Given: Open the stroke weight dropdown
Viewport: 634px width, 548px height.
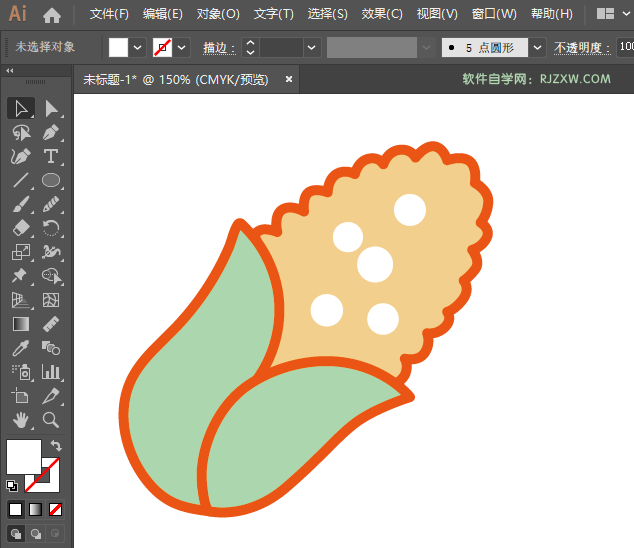Looking at the screenshot, I should pos(312,47).
